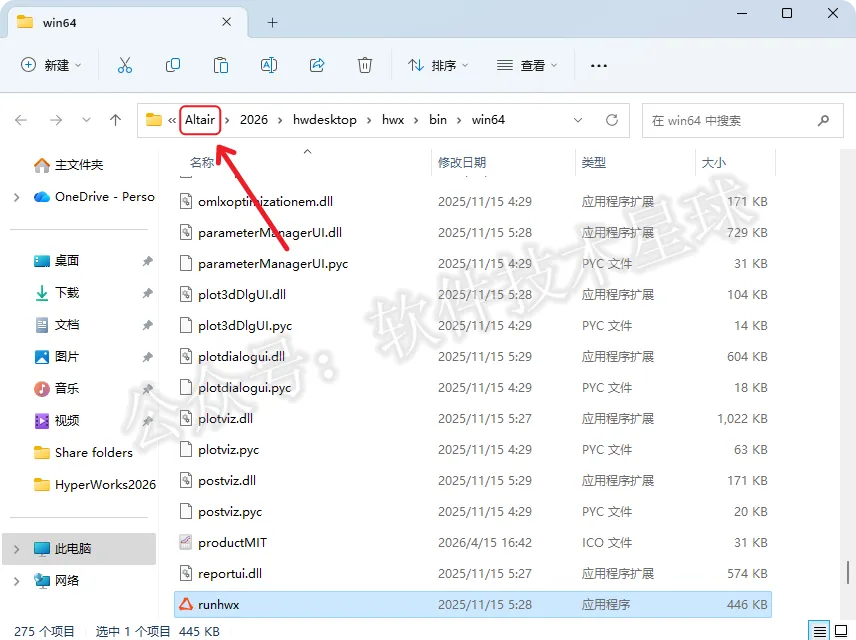Sort by the Size column header
856x640 pixels.
pos(714,162)
